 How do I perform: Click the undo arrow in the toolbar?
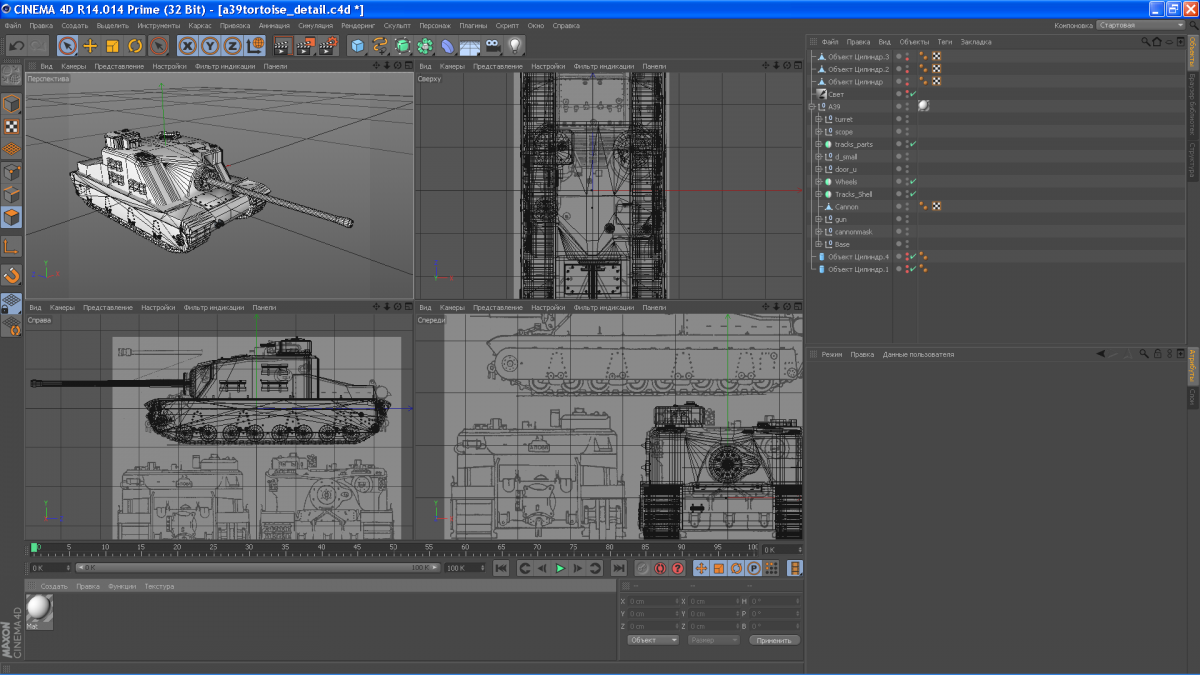point(16,45)
